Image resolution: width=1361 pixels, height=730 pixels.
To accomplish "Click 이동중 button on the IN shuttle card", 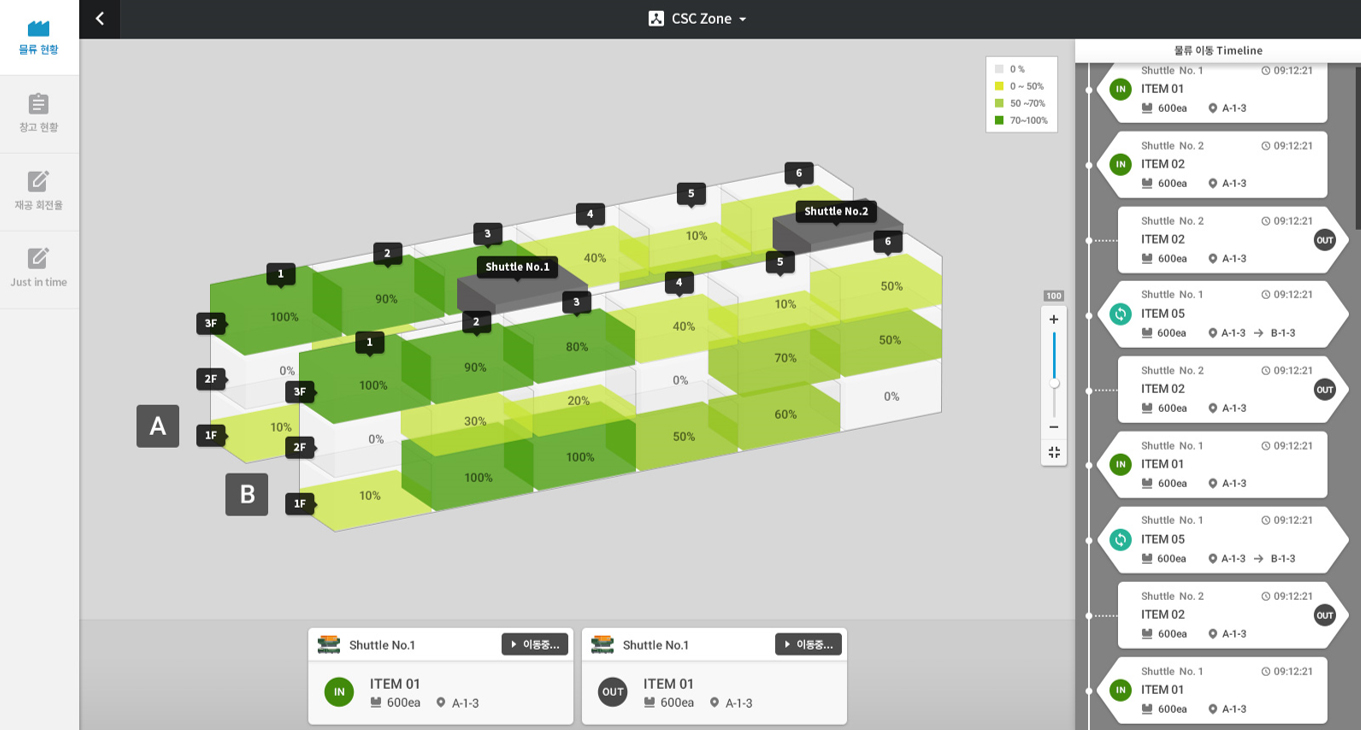I will [534, 645].
